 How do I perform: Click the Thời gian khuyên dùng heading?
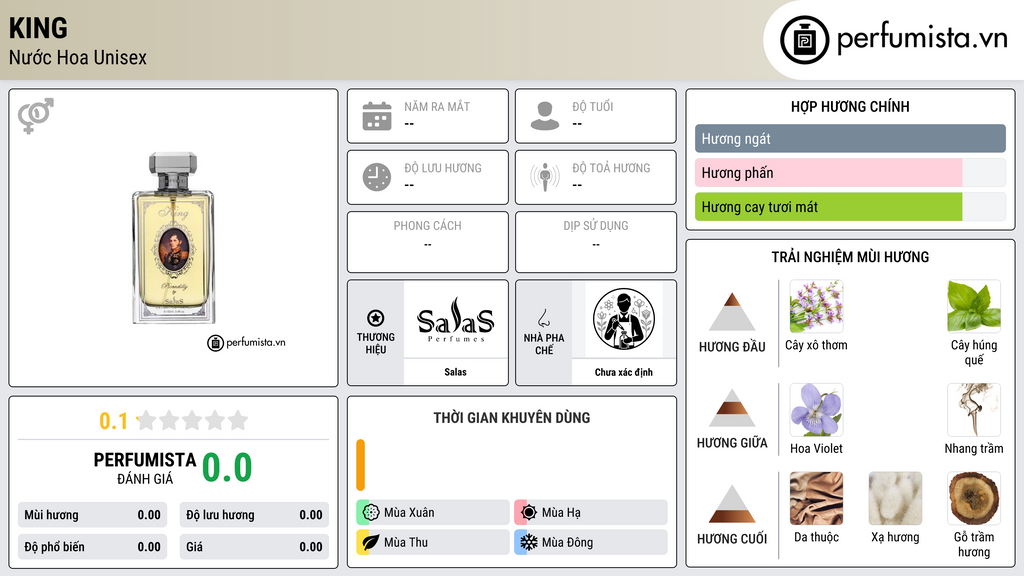coord(511,417)
